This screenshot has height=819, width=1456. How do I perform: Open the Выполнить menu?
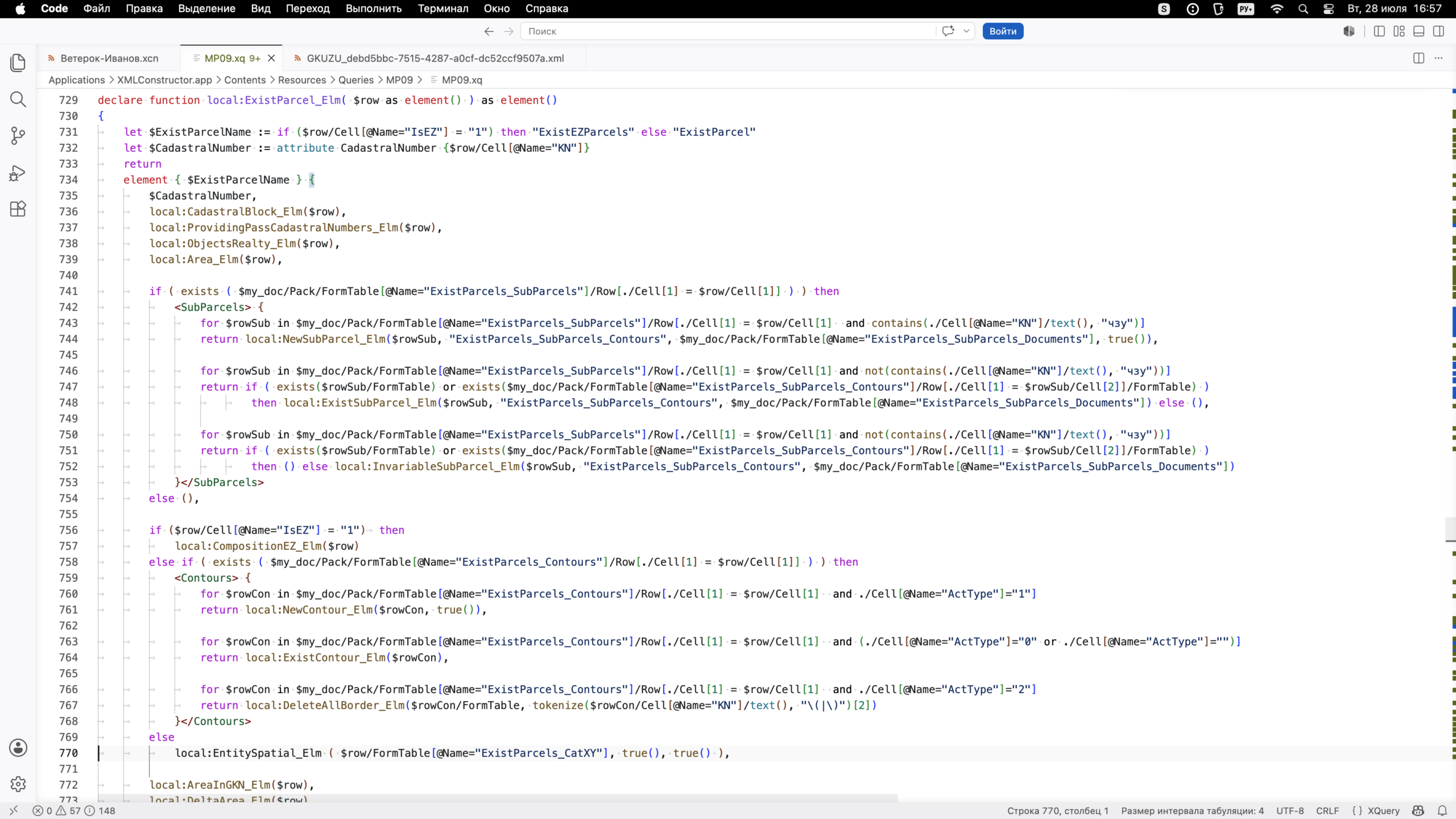click(x=374, y=9)
